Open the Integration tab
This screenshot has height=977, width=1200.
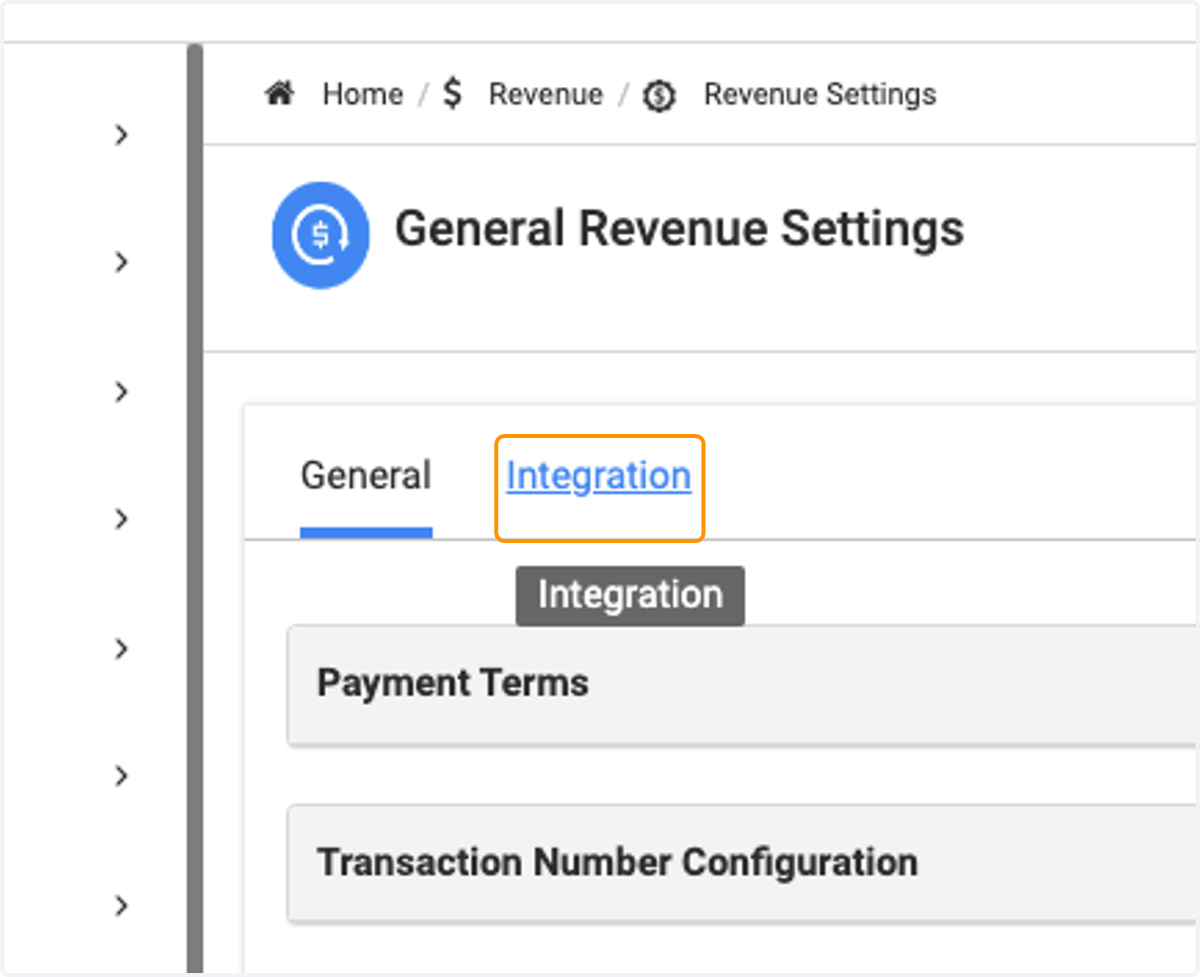599,476
